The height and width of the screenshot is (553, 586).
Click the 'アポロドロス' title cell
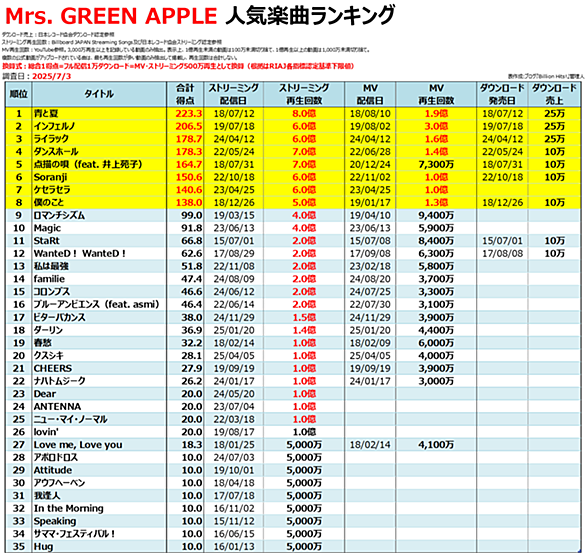click(x=99, y=457)
